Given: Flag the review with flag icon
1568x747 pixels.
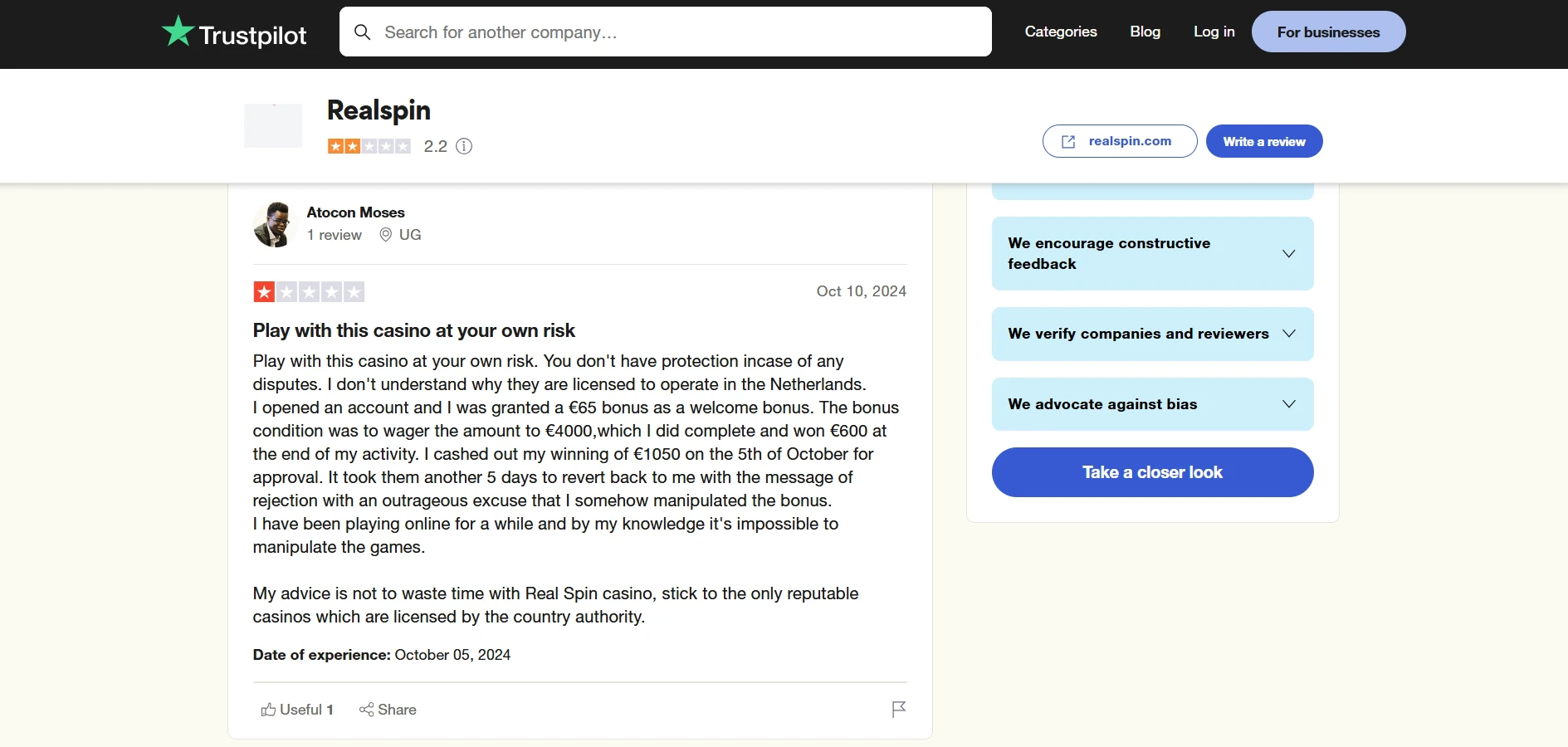Looking at the screenshot, I should (x=898, y=710).
